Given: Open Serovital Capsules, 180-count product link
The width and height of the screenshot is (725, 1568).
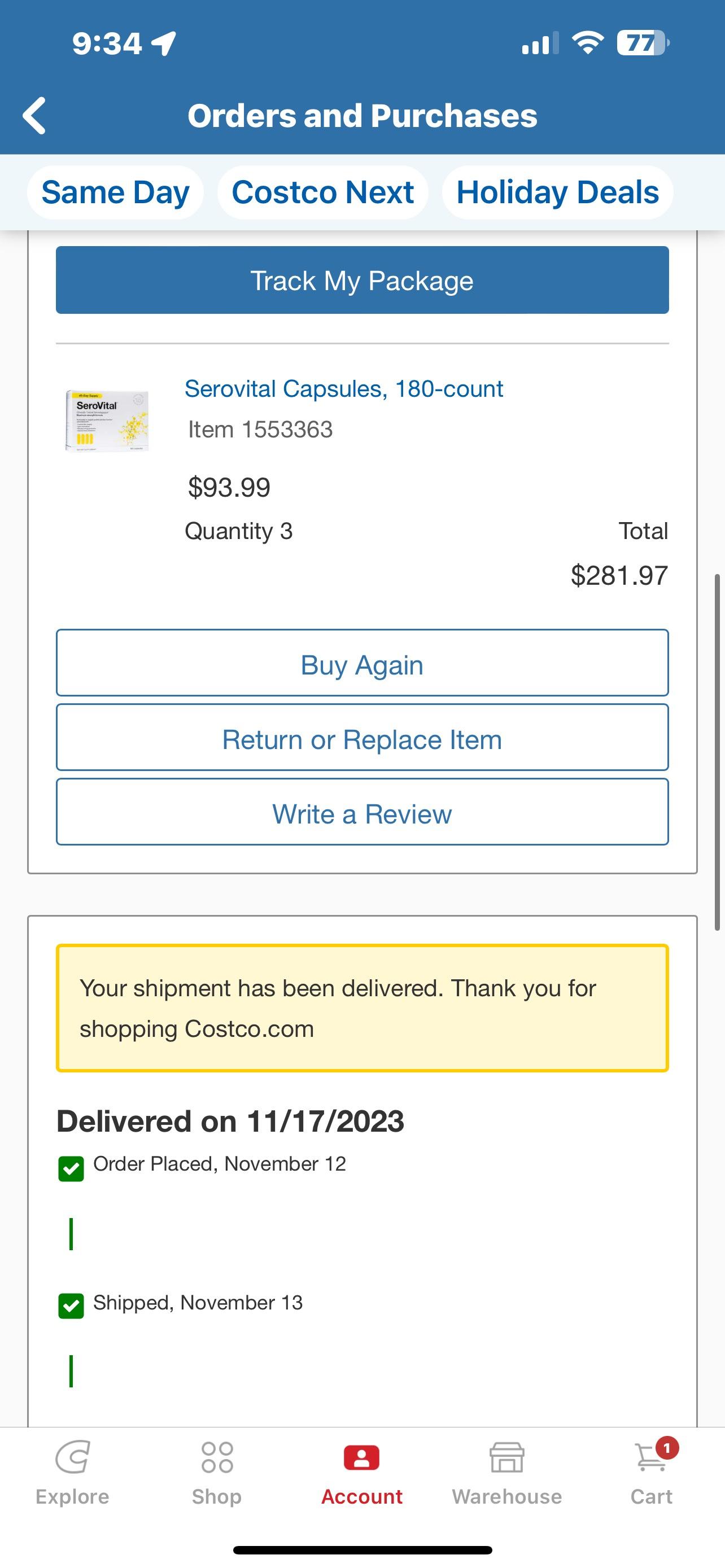Looking at the screenshot, I should (344, 389).
